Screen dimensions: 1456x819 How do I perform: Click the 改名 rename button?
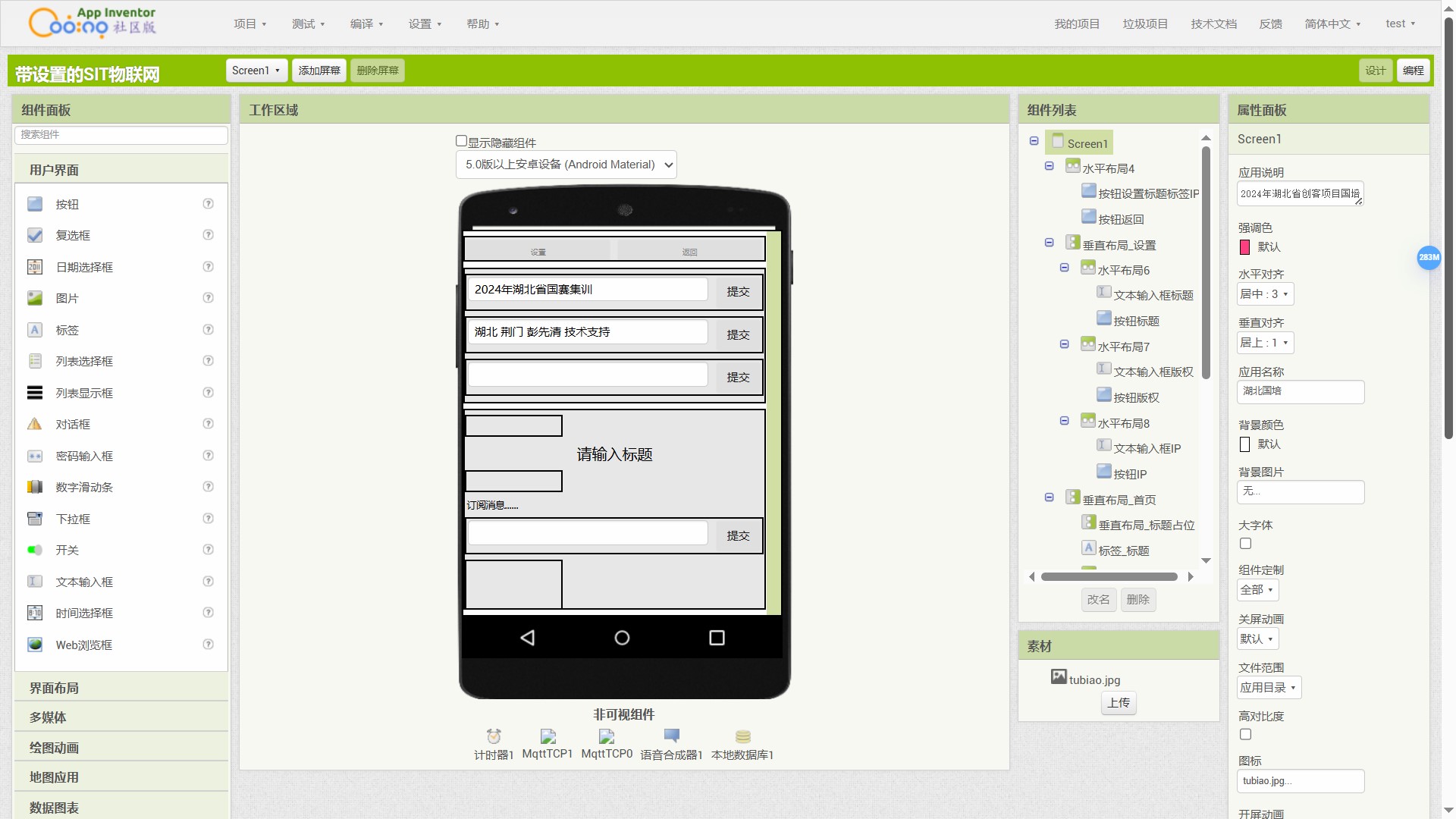(1098, 599)
